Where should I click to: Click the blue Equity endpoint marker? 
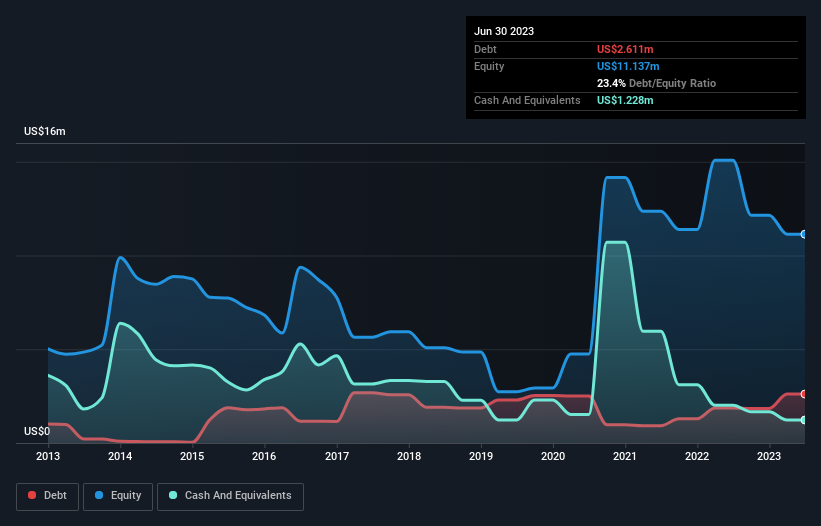(x=804, y=234)
